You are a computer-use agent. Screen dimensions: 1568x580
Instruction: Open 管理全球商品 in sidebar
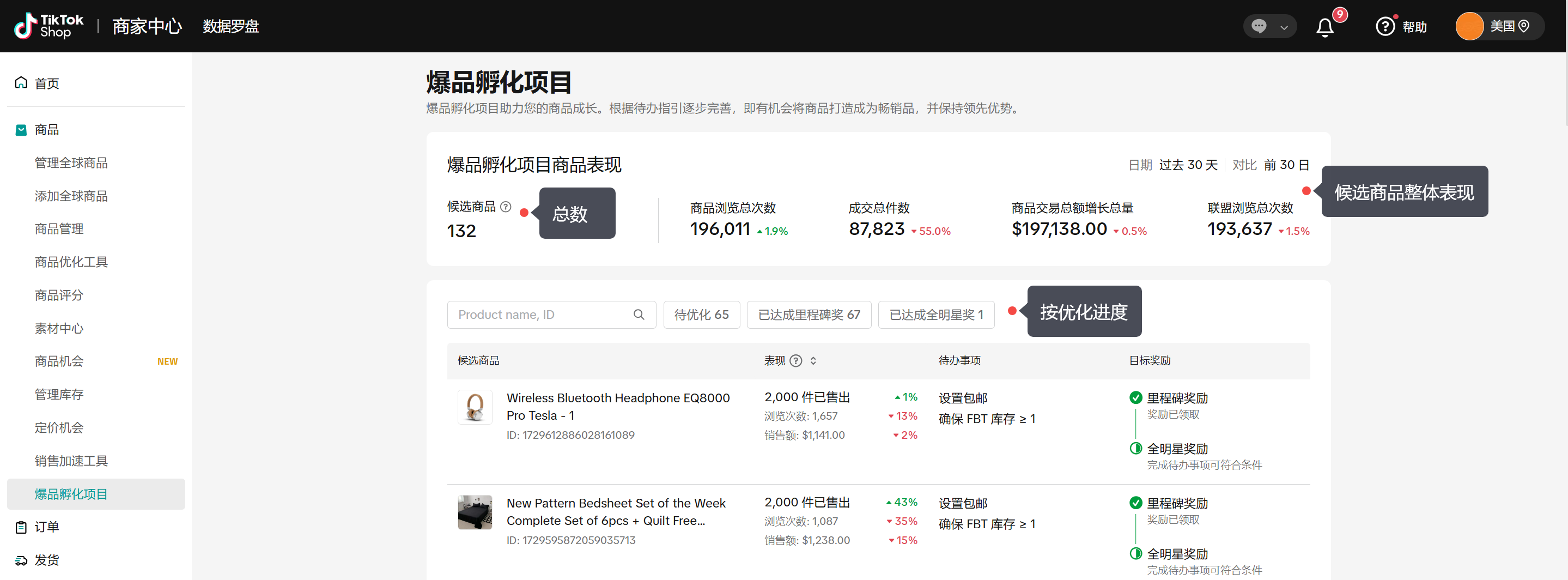pos(71,162)
